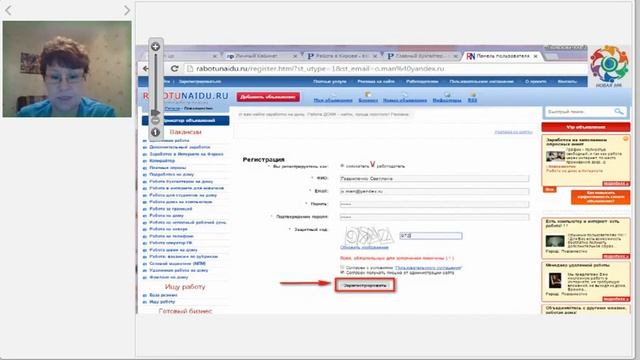Open Контакты in top navigation
640x360 pixels.
click(x=567, y=82)
